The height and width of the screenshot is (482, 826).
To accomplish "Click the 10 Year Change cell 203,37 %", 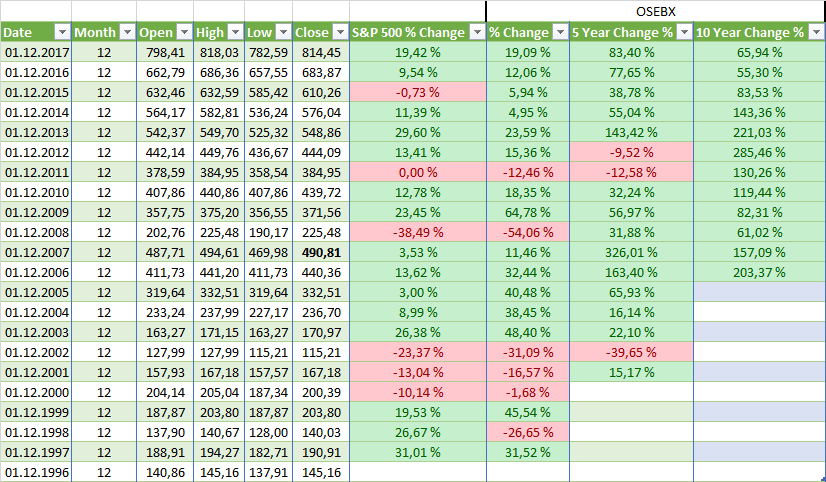I will (x=759, y=273).
